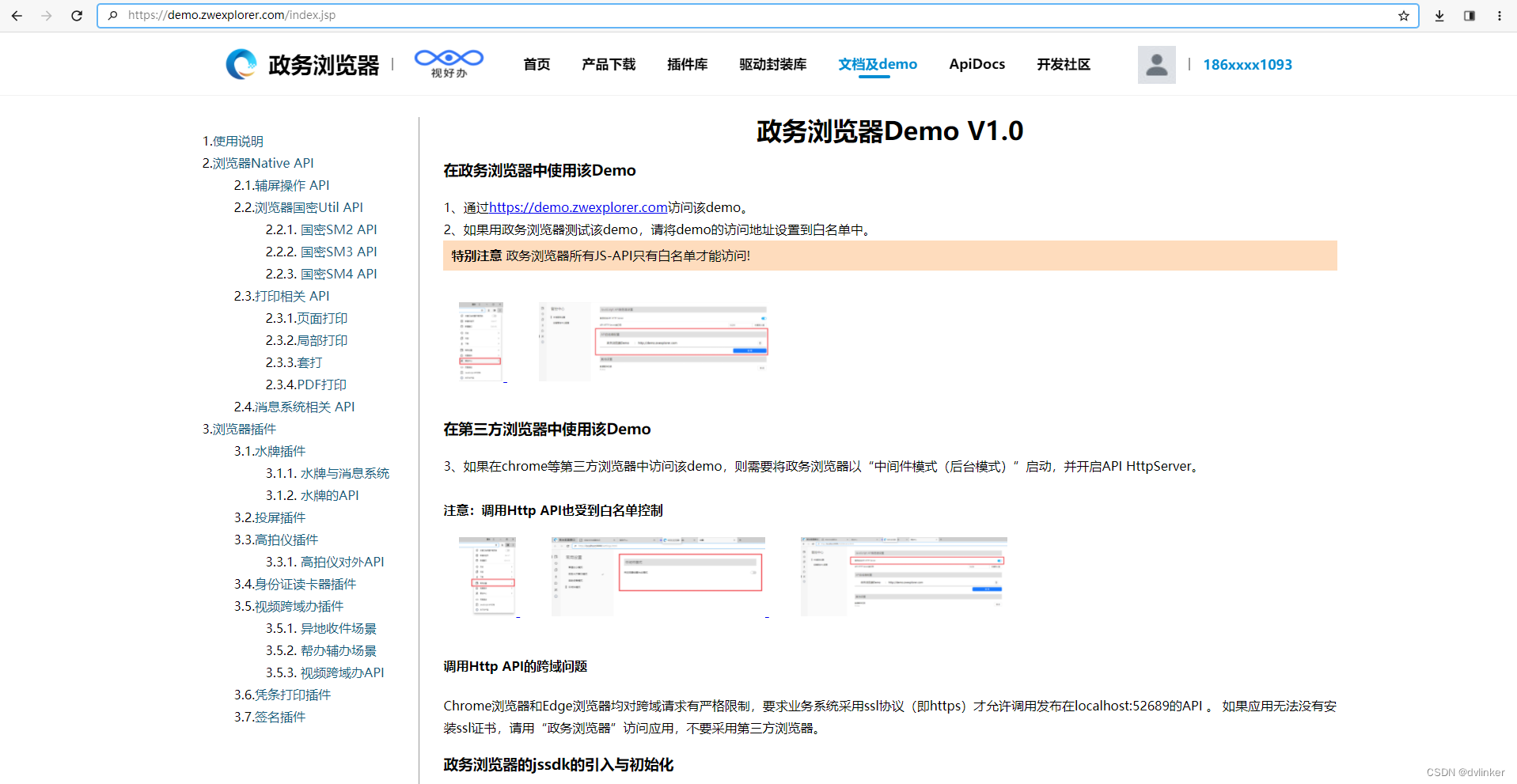Screen dimensions: 1517x784
Task: Reload the page with the refresh icon
Action: (77, 15)
